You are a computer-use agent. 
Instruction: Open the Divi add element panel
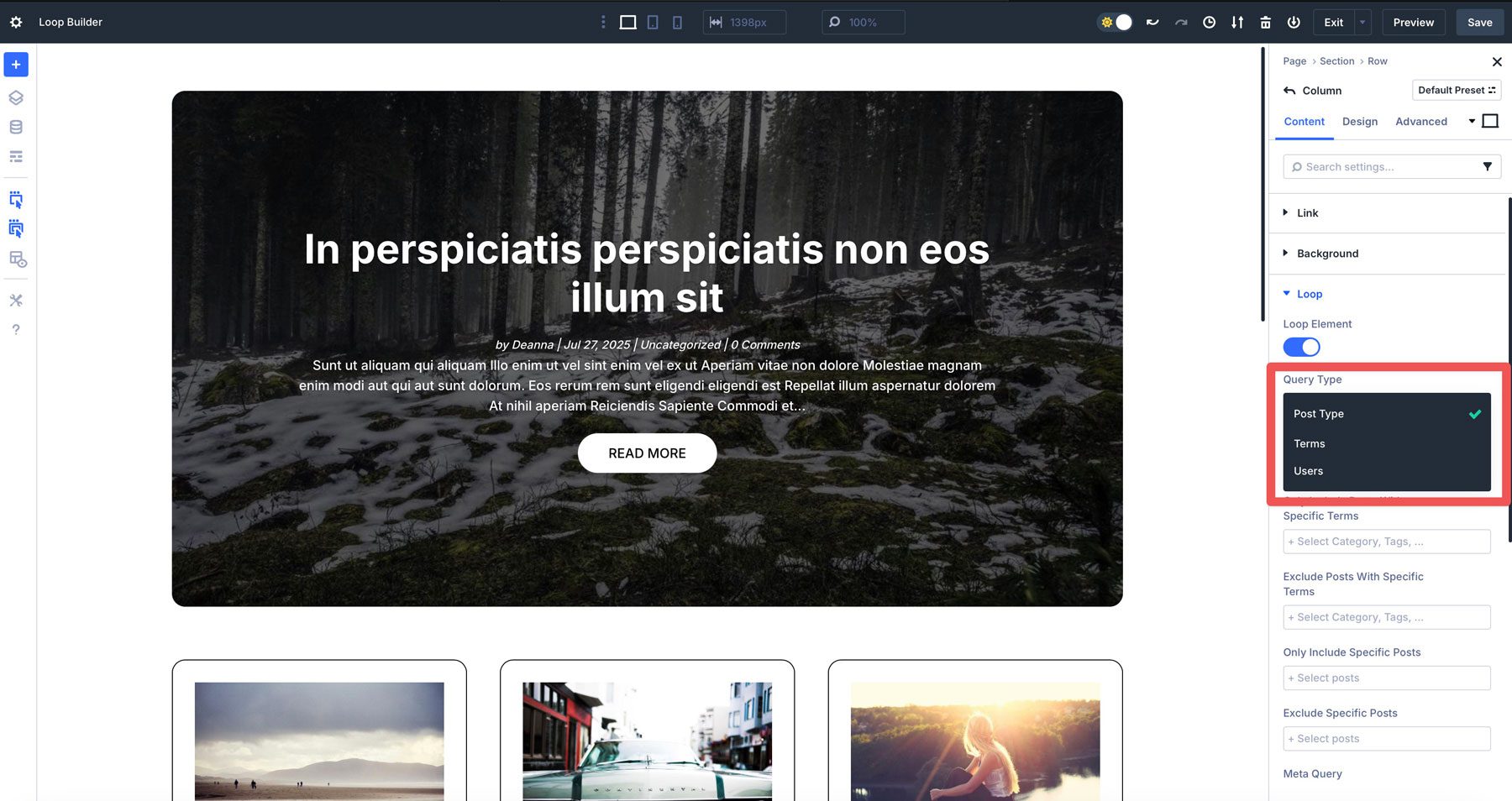click(x=15, y=64)
